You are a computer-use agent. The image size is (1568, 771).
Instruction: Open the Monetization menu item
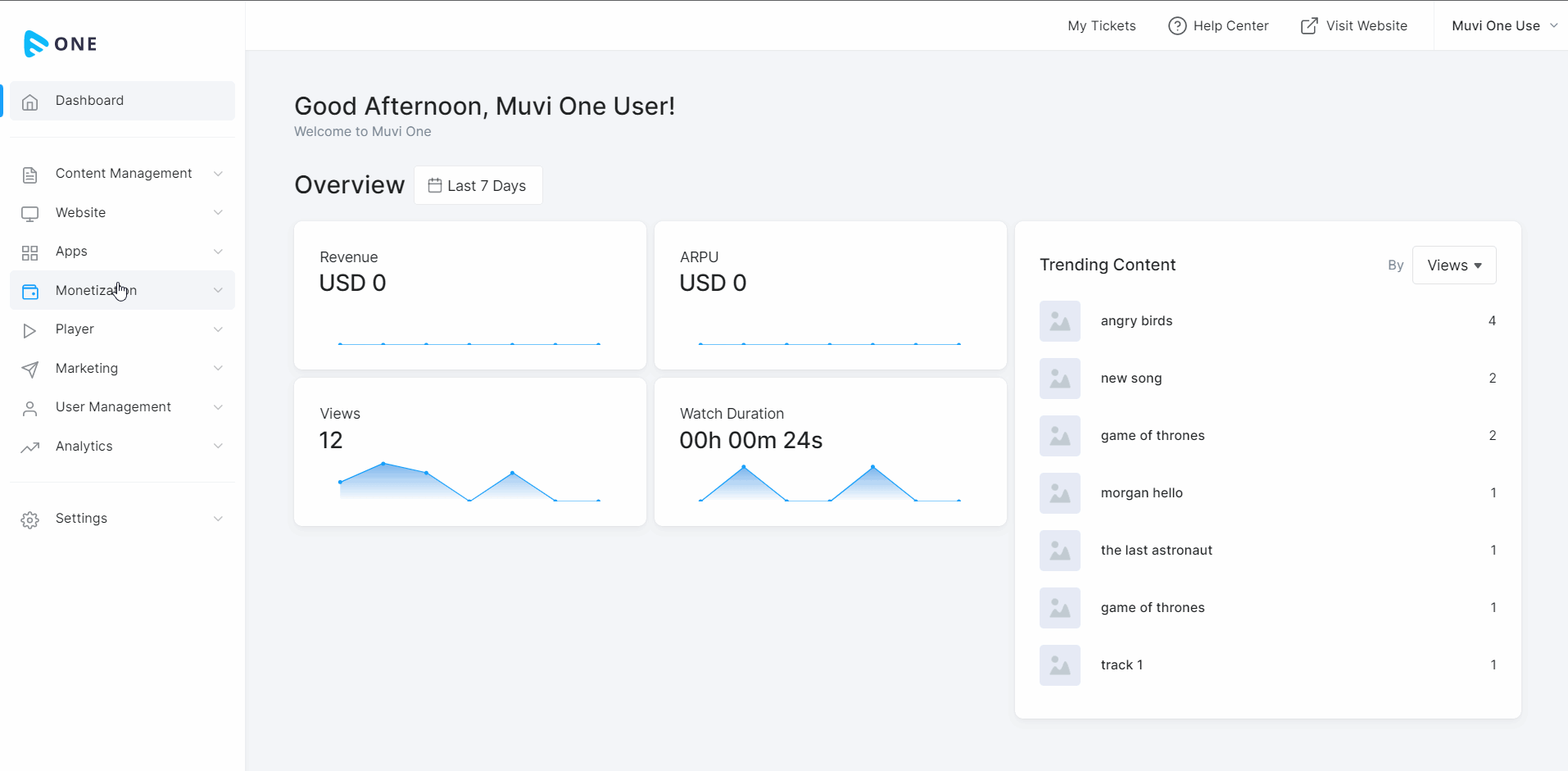pyautogui.click(x=96, y=291)
